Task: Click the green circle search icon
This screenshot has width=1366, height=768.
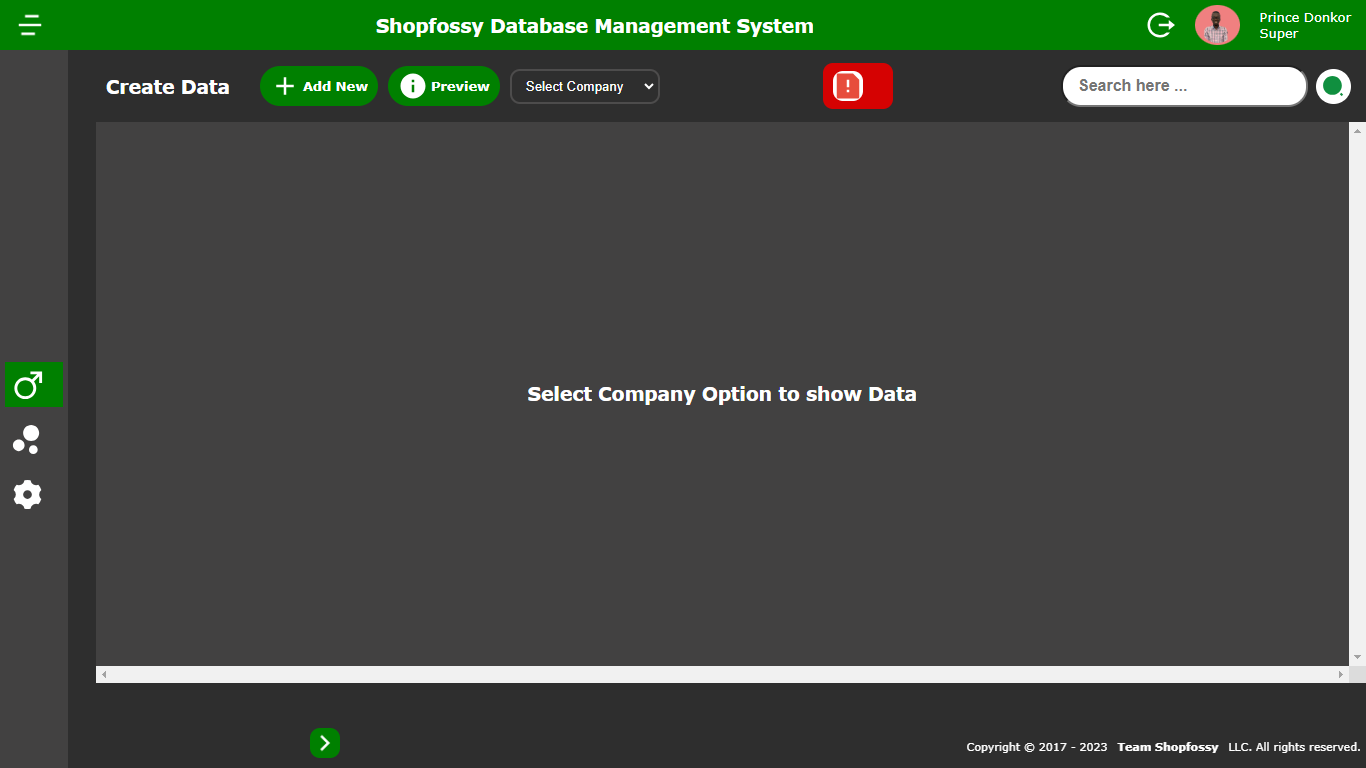Action: click(1333, 86)
